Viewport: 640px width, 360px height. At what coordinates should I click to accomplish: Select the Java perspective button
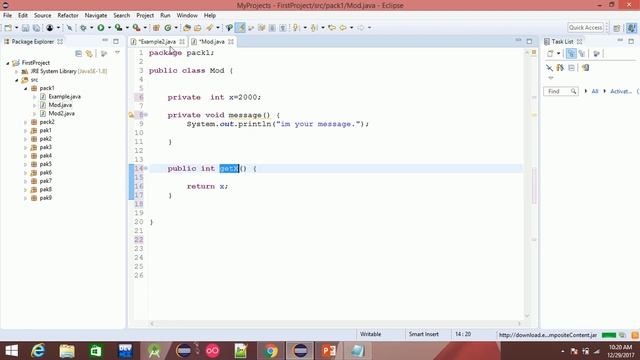pyautogui.click(x=631, y=28)
